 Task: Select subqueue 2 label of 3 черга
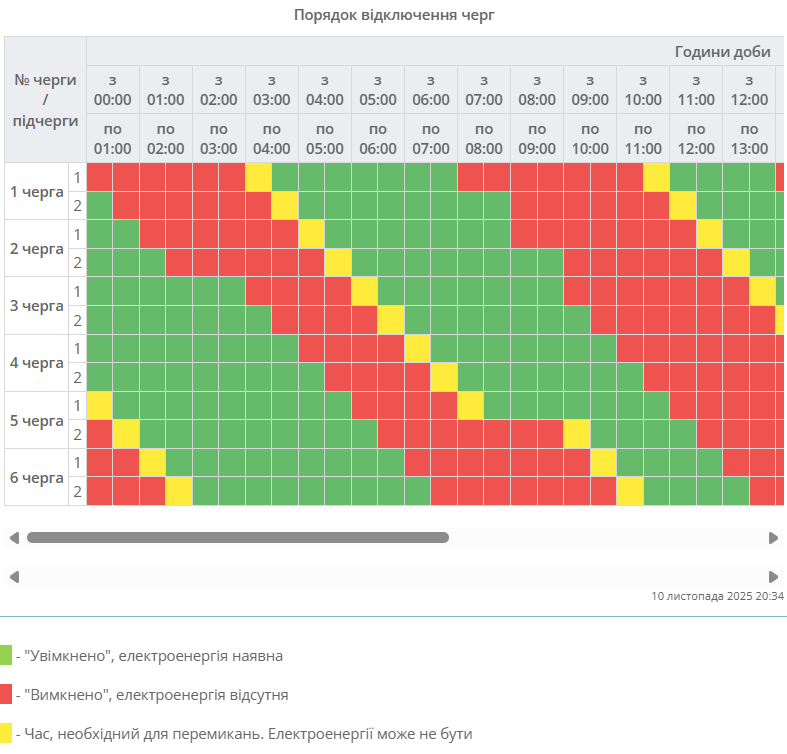(x=77, y=320)
